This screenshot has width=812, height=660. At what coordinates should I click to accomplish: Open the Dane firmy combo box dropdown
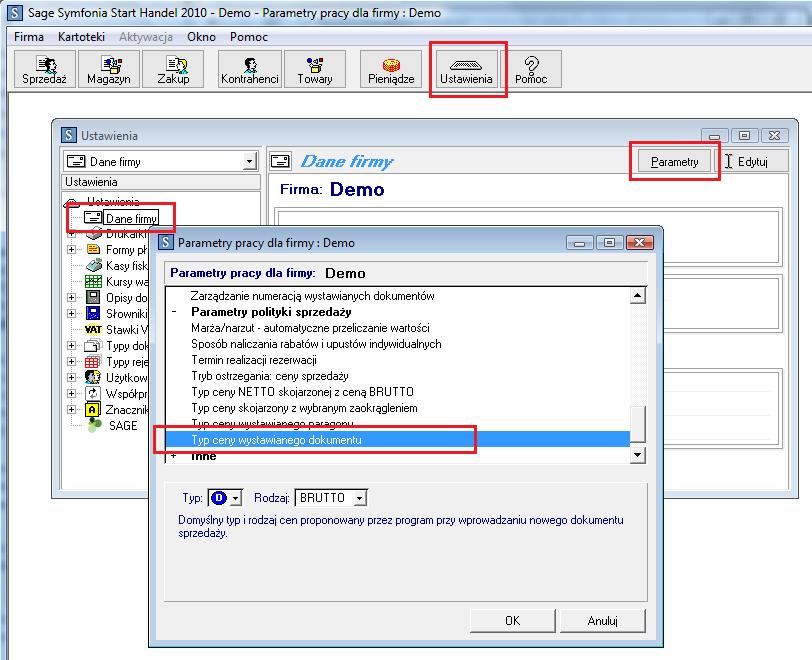click(x=250, y=162)
